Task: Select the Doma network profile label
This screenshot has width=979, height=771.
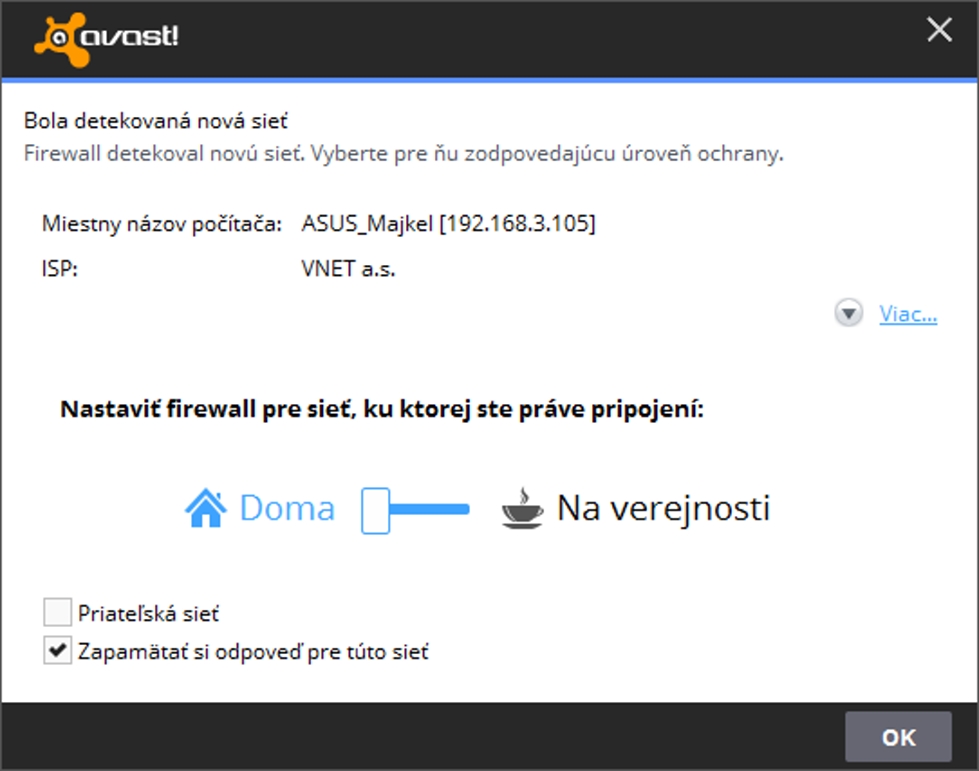Action: 287,508
